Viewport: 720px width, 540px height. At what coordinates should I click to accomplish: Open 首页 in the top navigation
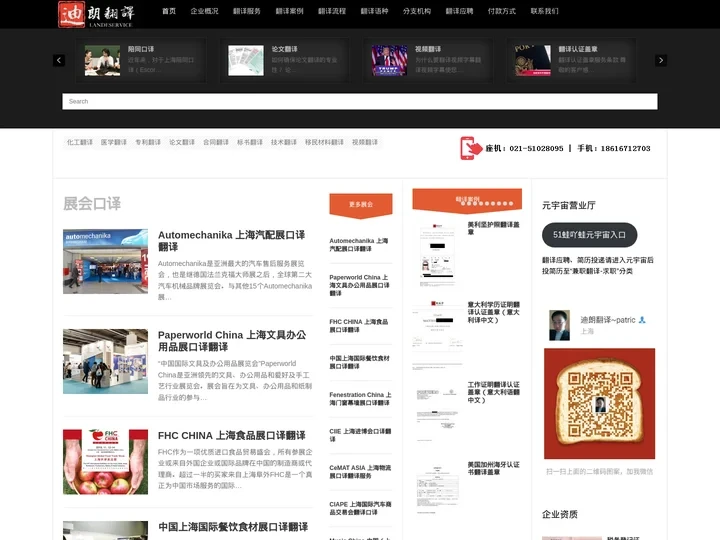pyautogui.click(x=169, y=11)
